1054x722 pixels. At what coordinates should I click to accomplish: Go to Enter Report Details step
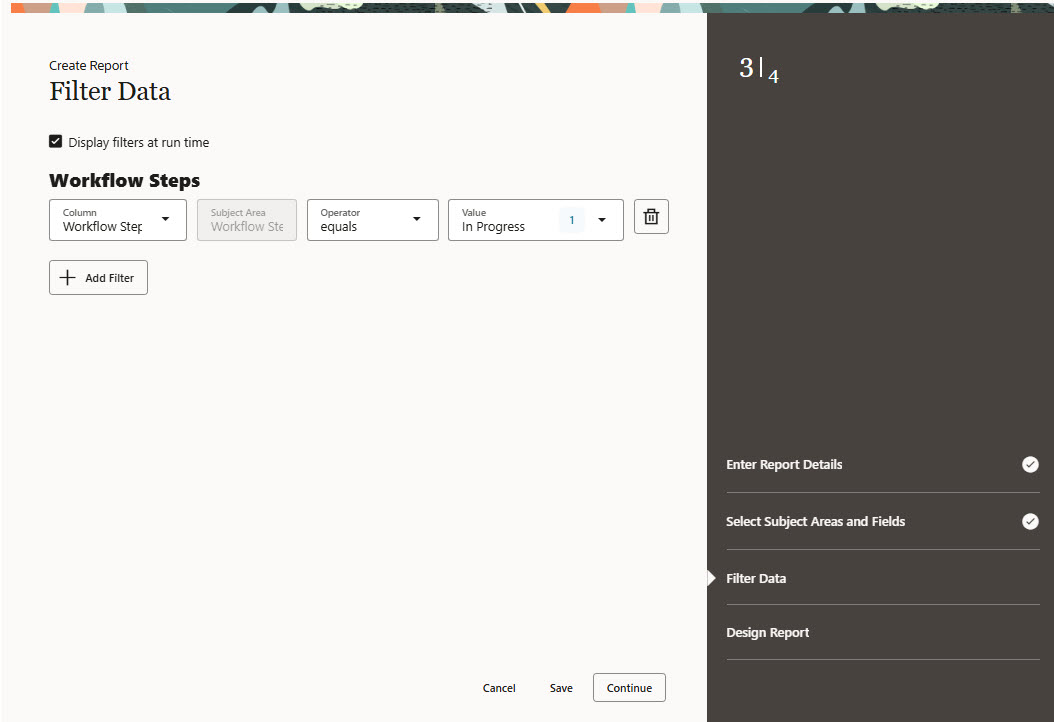[784, 465]
